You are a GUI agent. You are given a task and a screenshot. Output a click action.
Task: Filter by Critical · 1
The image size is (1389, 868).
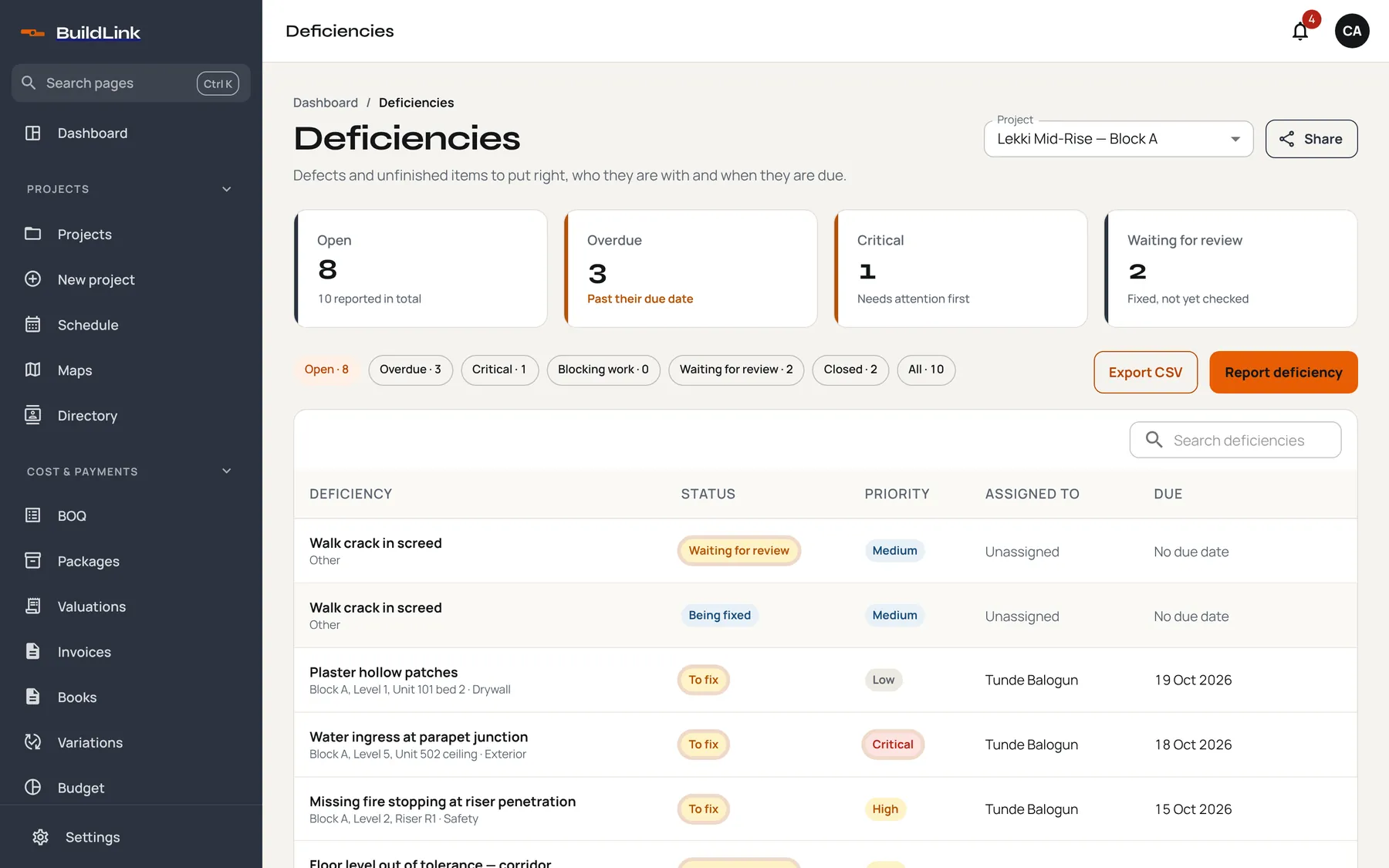click(x=499, y=370)
